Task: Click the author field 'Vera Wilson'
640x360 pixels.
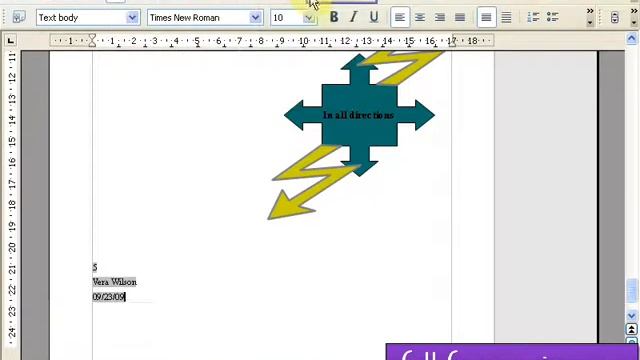Action: [114, 282]
